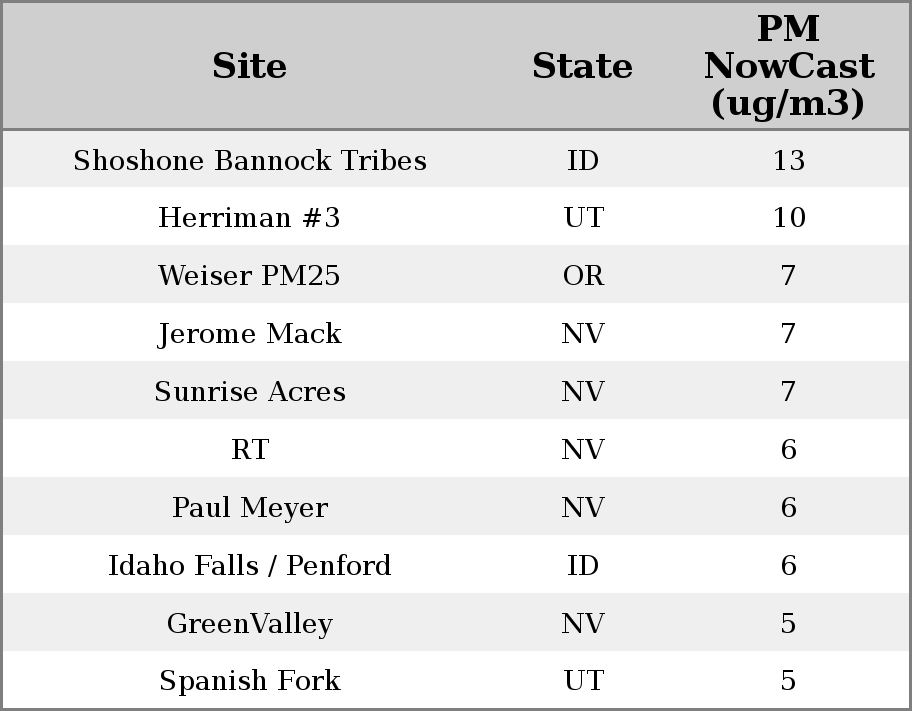
Task: Click the PM value 13 cell
Action: [x=788, y=161]
